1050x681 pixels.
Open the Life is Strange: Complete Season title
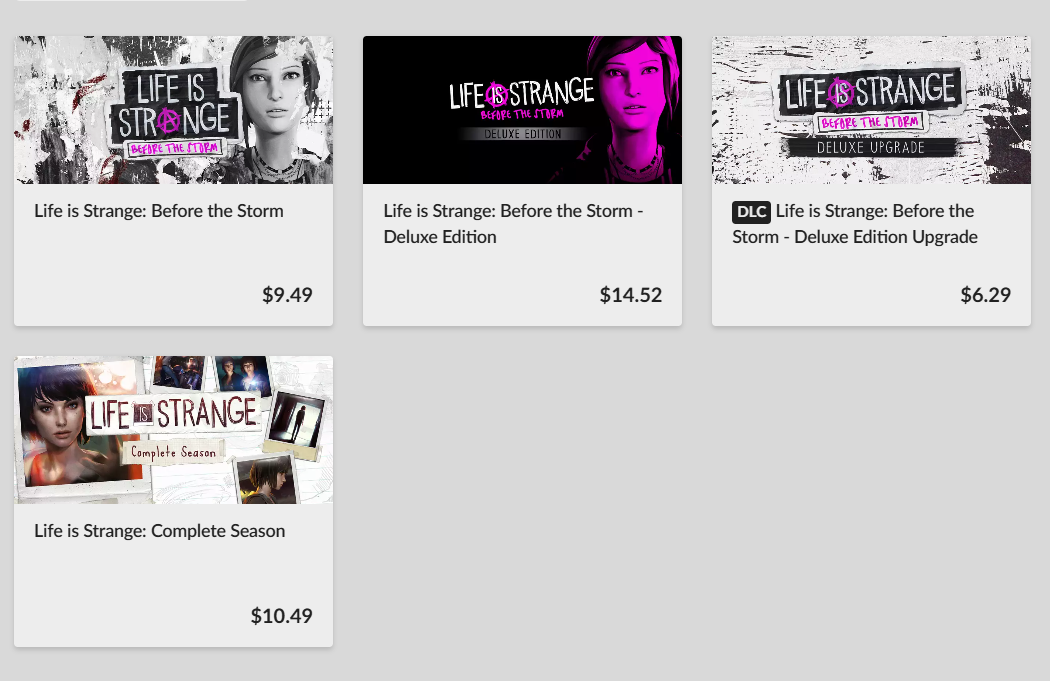click(159, 531)
